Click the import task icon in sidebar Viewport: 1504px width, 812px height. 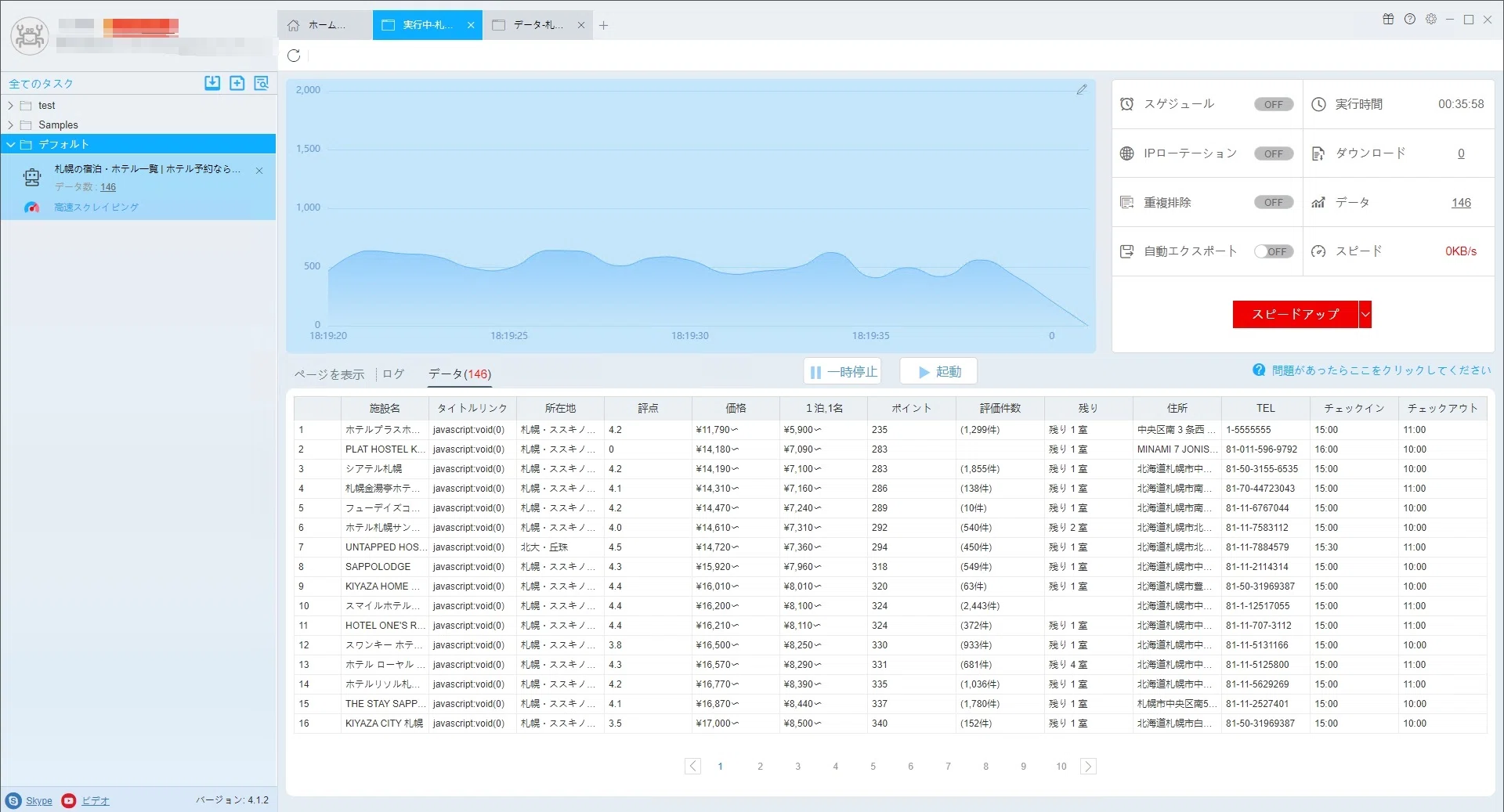coord(212,83)
